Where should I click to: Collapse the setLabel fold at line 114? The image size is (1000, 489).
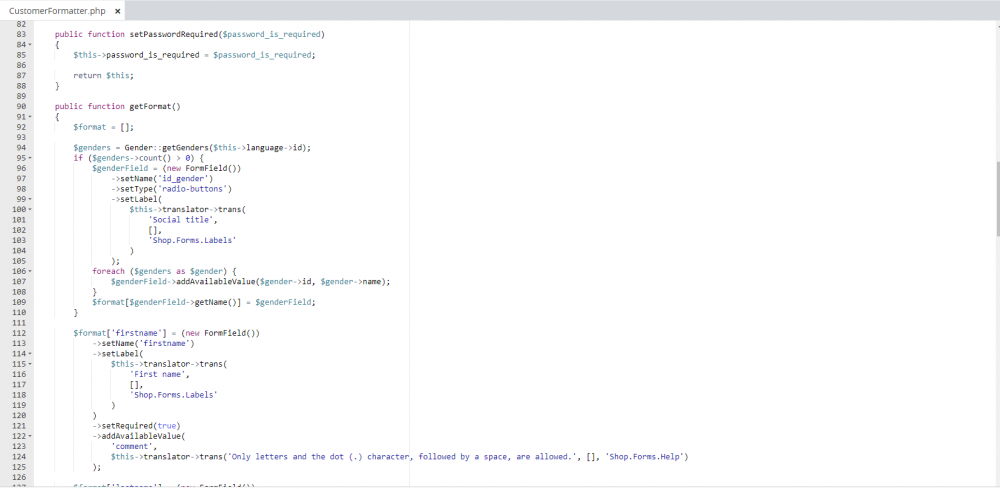(x=30, y=354)
